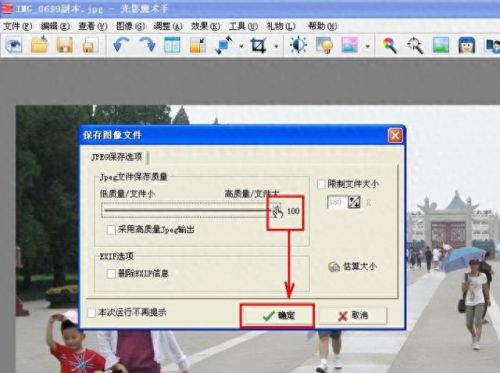Select the JPEG保存选项 tab
500x373 pixels.
click(117, 157)
